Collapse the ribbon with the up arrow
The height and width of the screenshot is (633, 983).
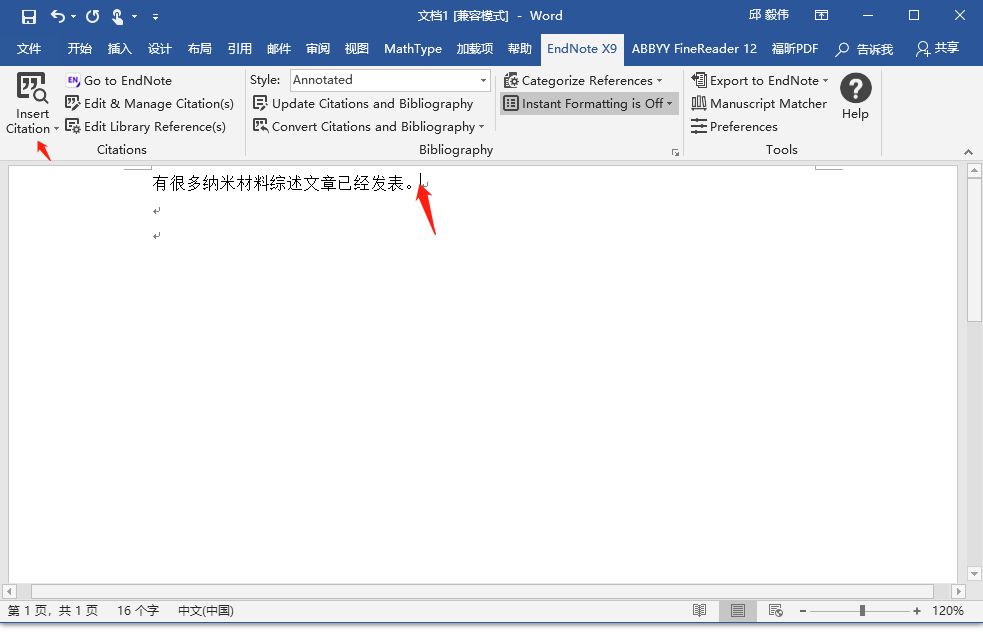969,152
